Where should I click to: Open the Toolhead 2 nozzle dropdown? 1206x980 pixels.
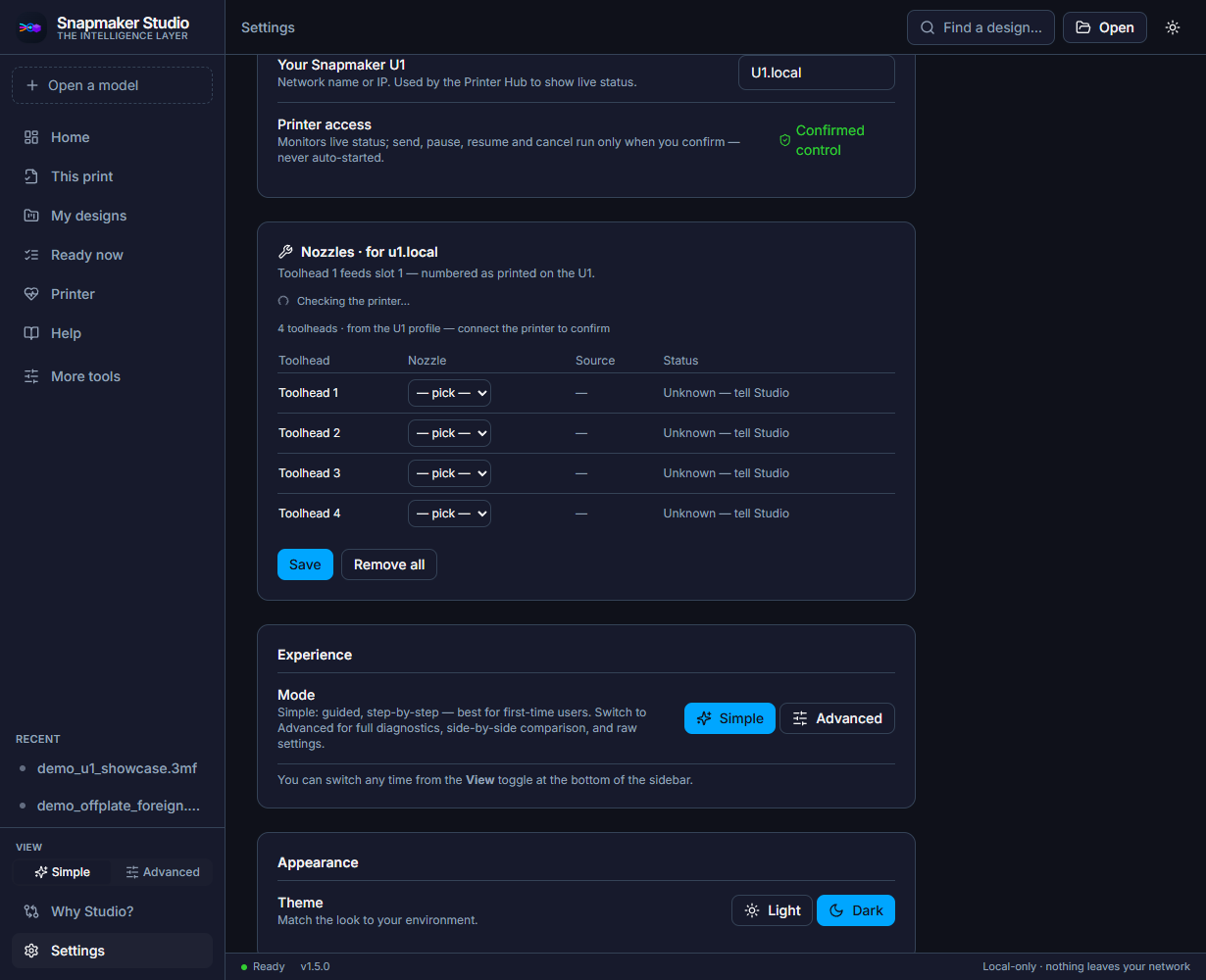pos(449,433)
